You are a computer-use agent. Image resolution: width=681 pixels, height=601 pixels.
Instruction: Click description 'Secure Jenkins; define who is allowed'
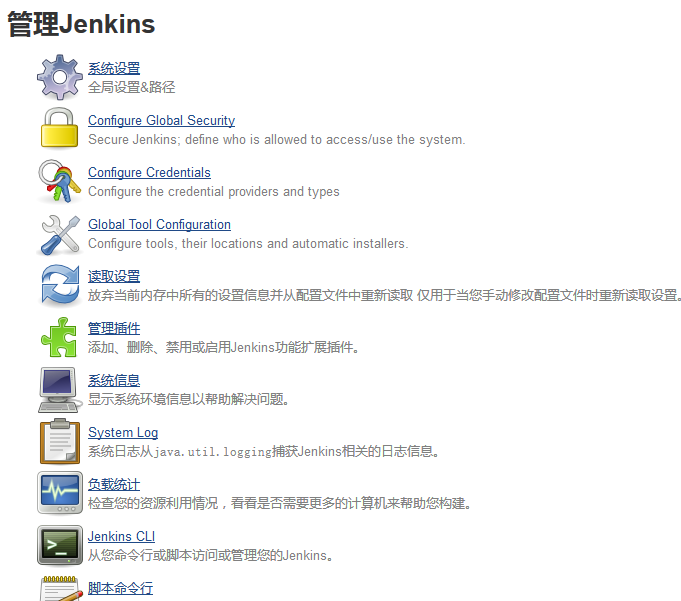point(276,139)
